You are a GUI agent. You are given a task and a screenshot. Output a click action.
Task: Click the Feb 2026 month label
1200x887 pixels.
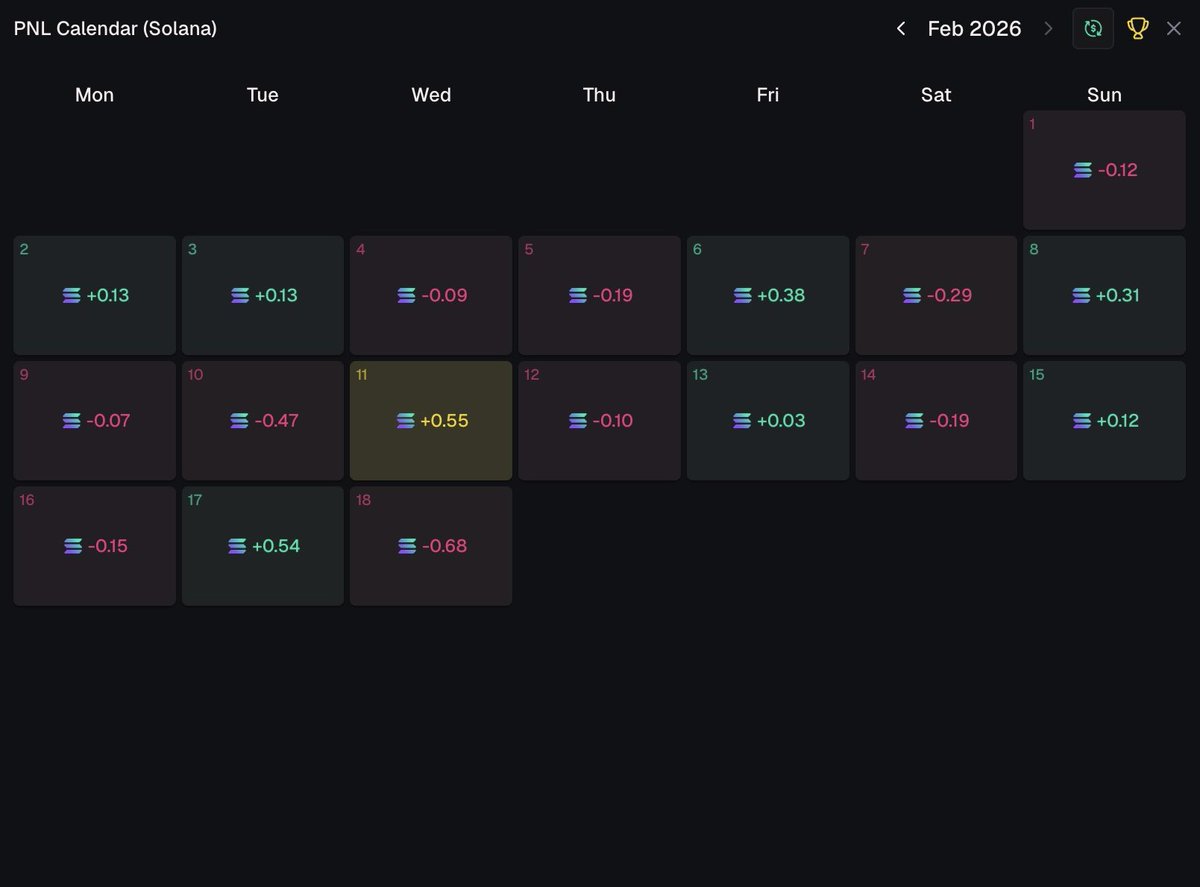click(x=974, y=29)
